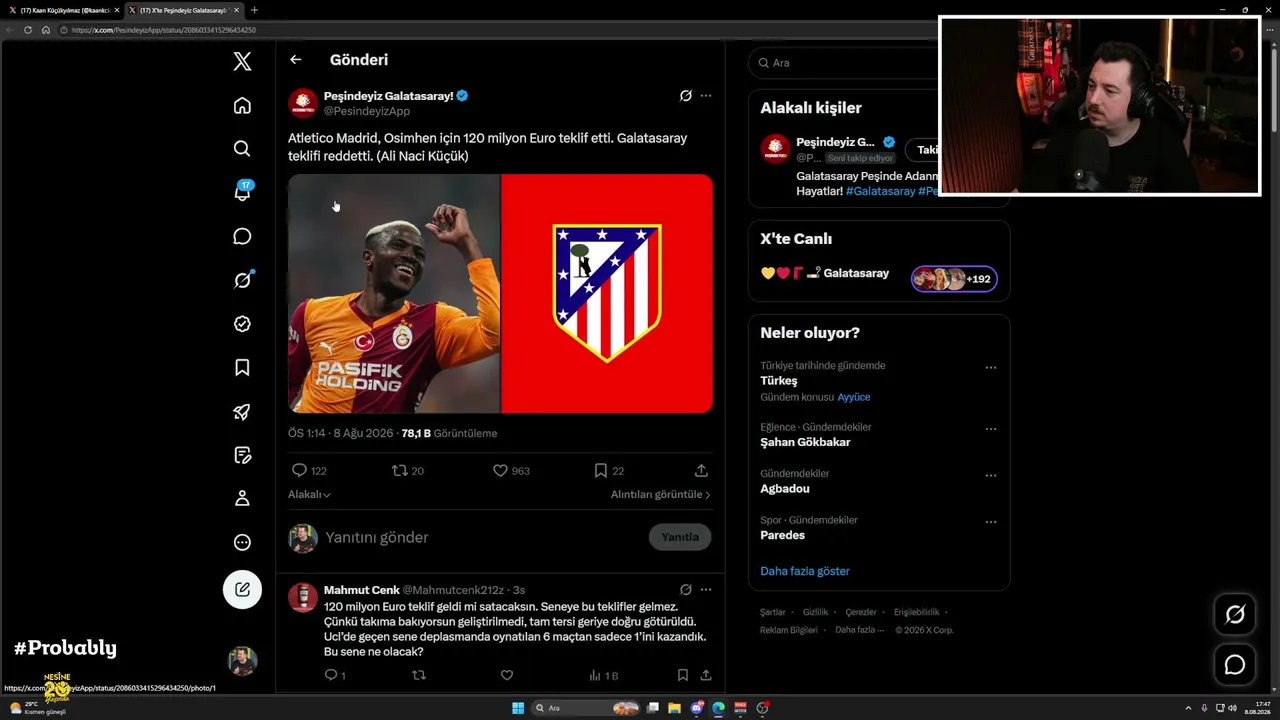Open the Windows Start menu
Screen dimensions: 1280x720
coord(518,708)
